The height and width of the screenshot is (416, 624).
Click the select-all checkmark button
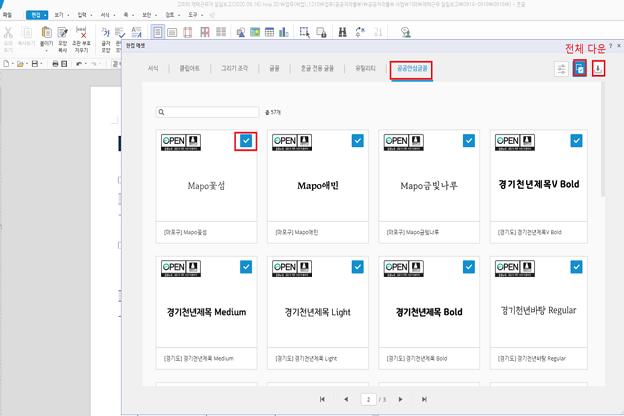coord(580,69)
